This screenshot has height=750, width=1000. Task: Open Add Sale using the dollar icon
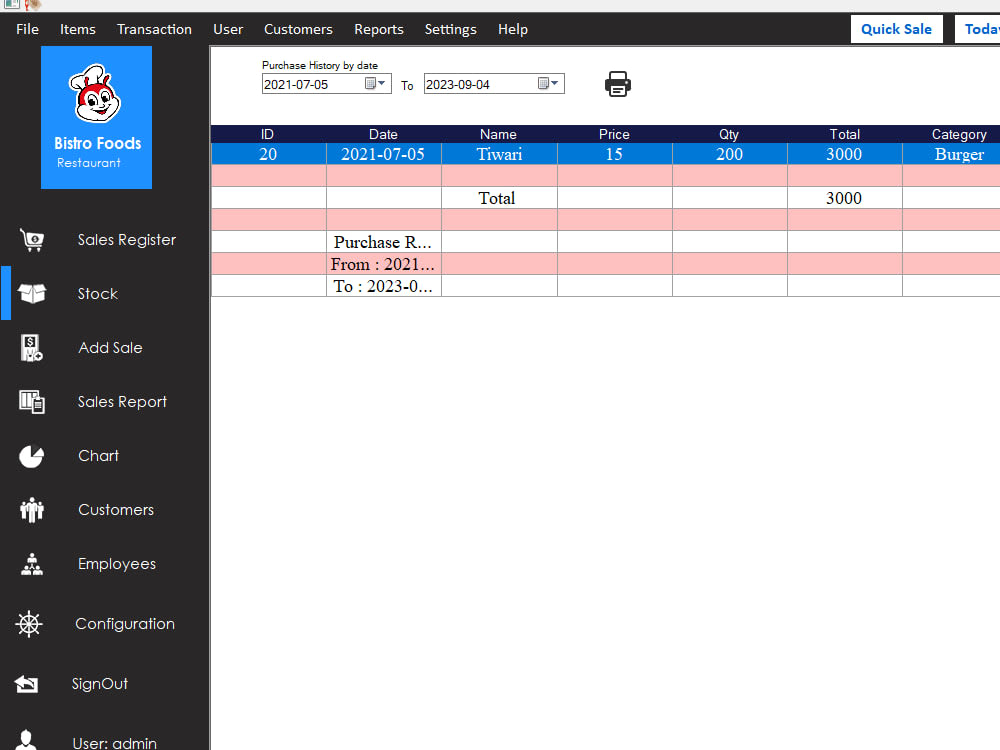tap(31, 347)
